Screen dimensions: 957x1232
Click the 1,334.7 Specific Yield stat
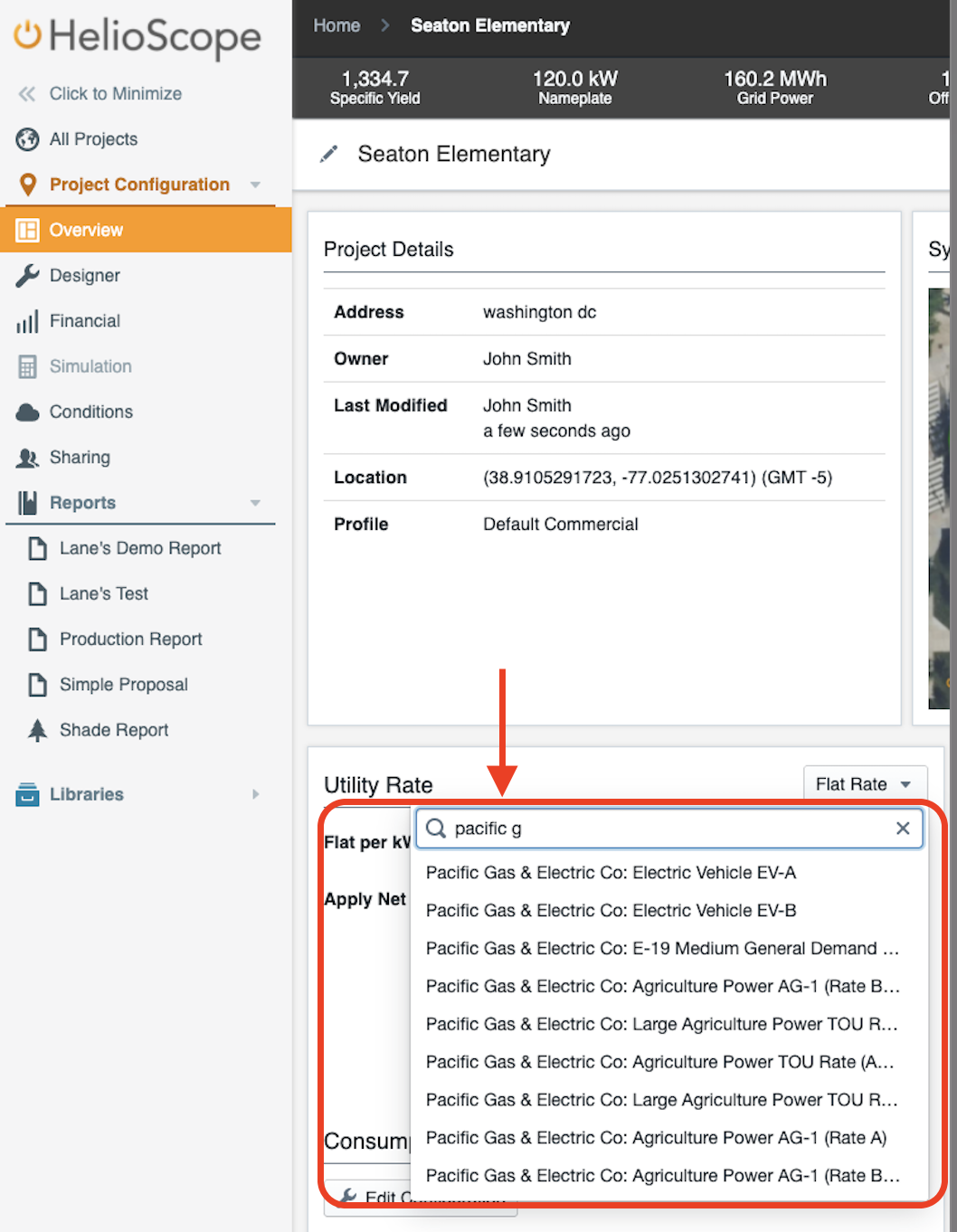[375, 88]
